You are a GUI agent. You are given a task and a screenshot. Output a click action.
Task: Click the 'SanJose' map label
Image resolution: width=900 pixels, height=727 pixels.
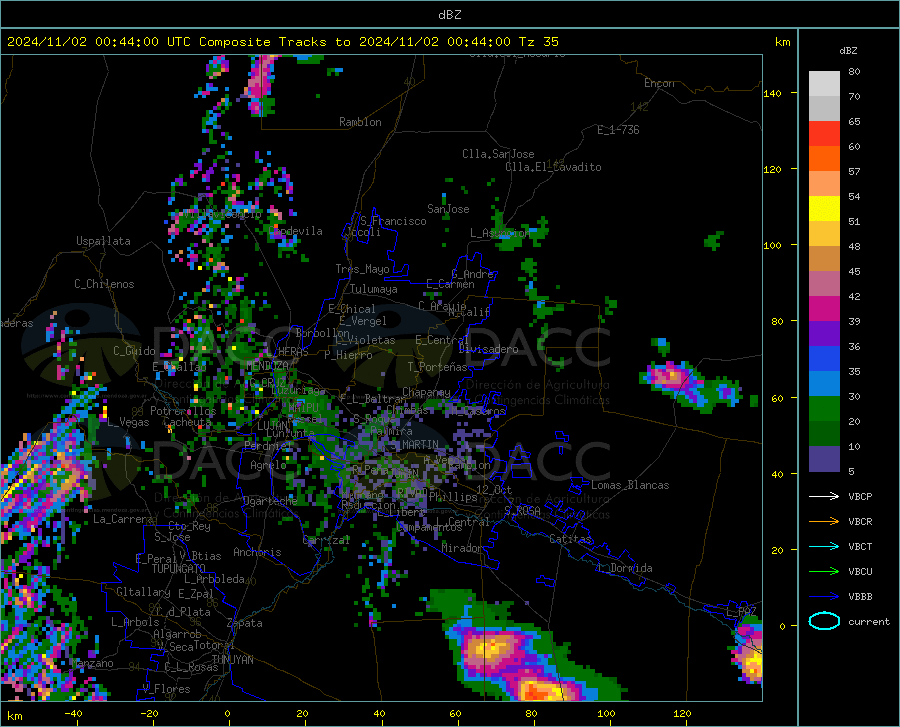pos(448,209)
